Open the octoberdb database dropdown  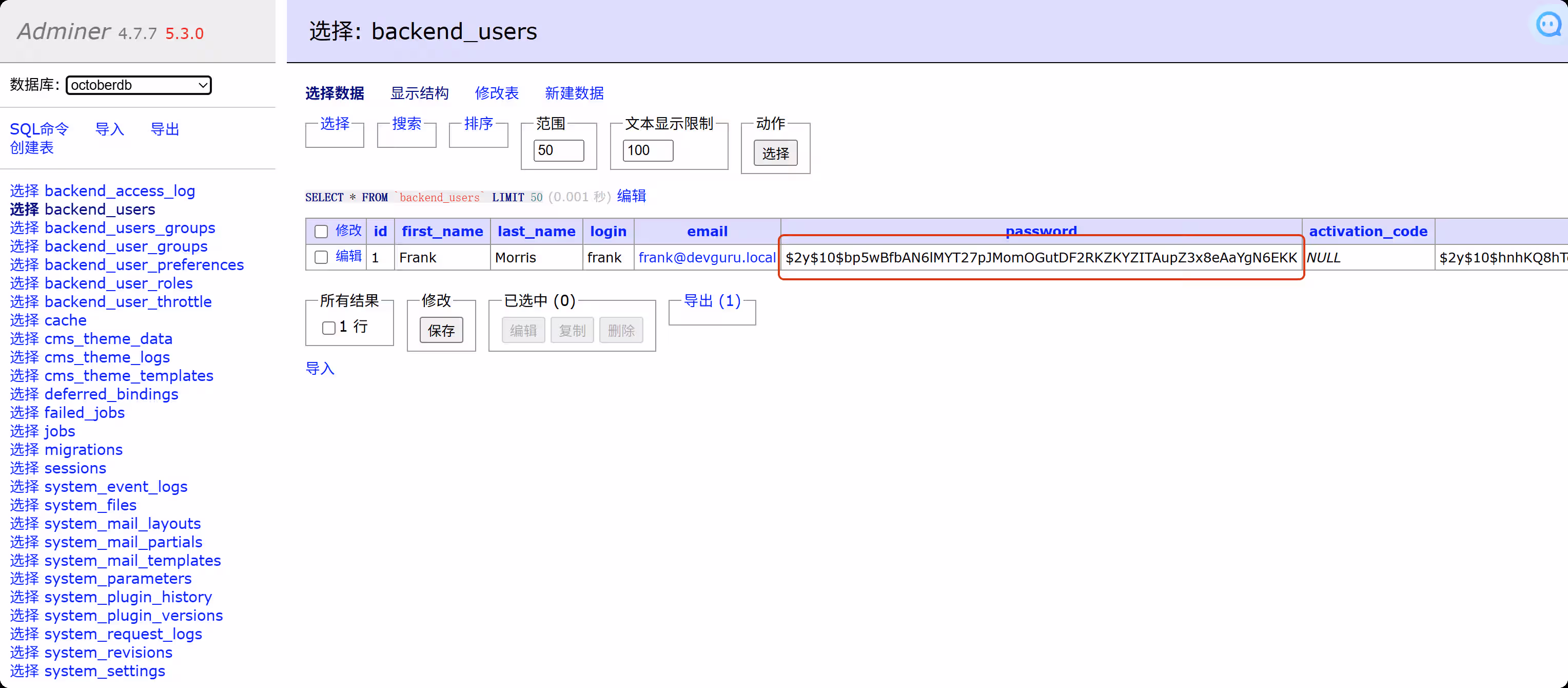(138, 85)
